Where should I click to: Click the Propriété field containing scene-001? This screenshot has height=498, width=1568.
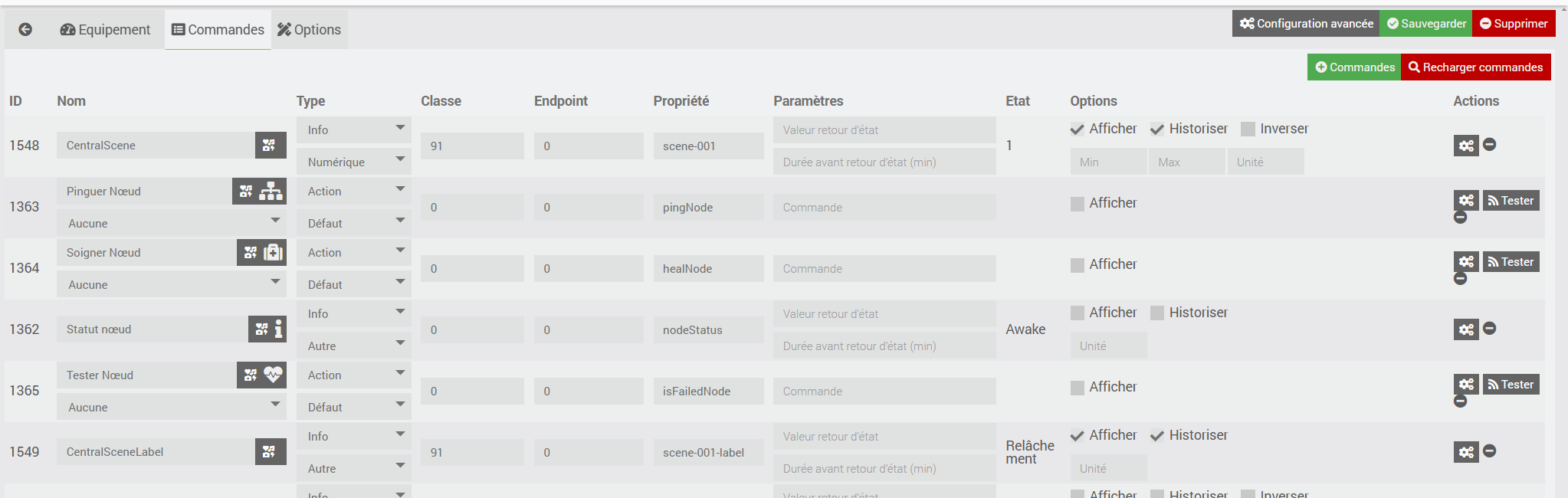[707, 146]
